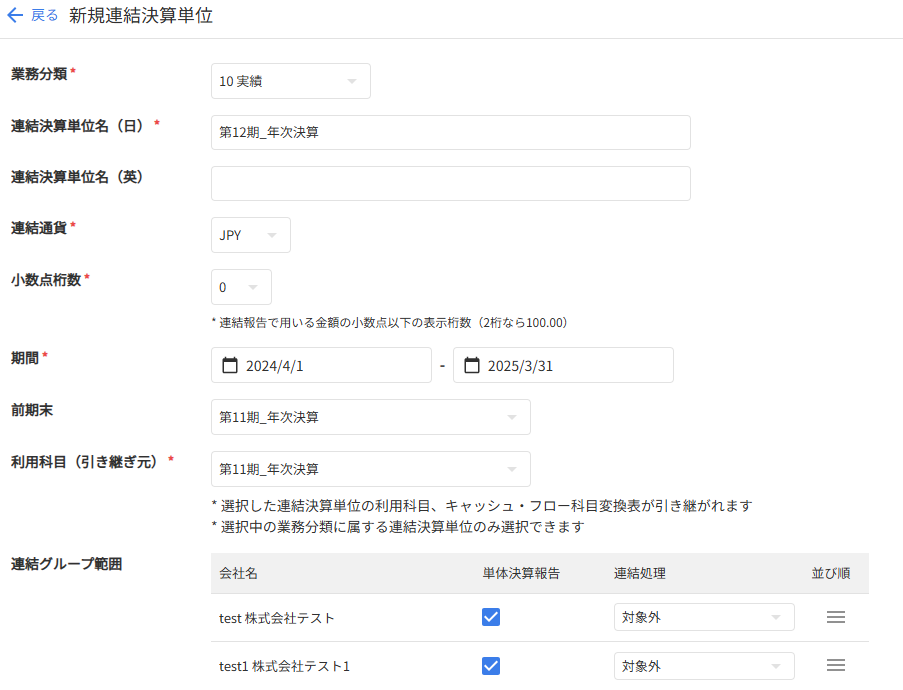903x690 pixels.
Task: Open the end date calendar icon
Action: click(472, 365)
